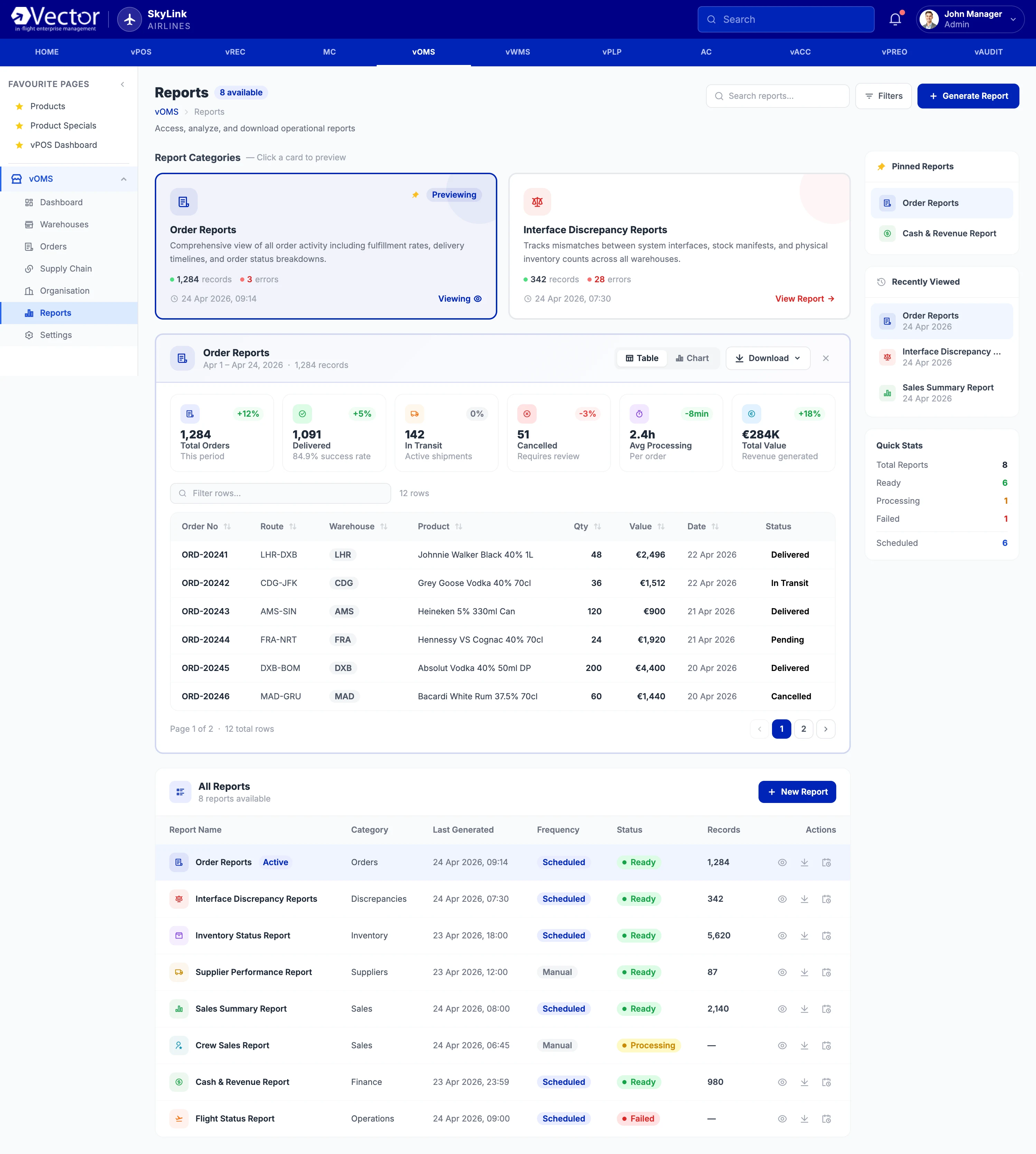Image resolution: width=1036 pixels, height=1154 pixels.
Task: Preview the Supplier Performance Report eye icon
Action: point(782,972)
